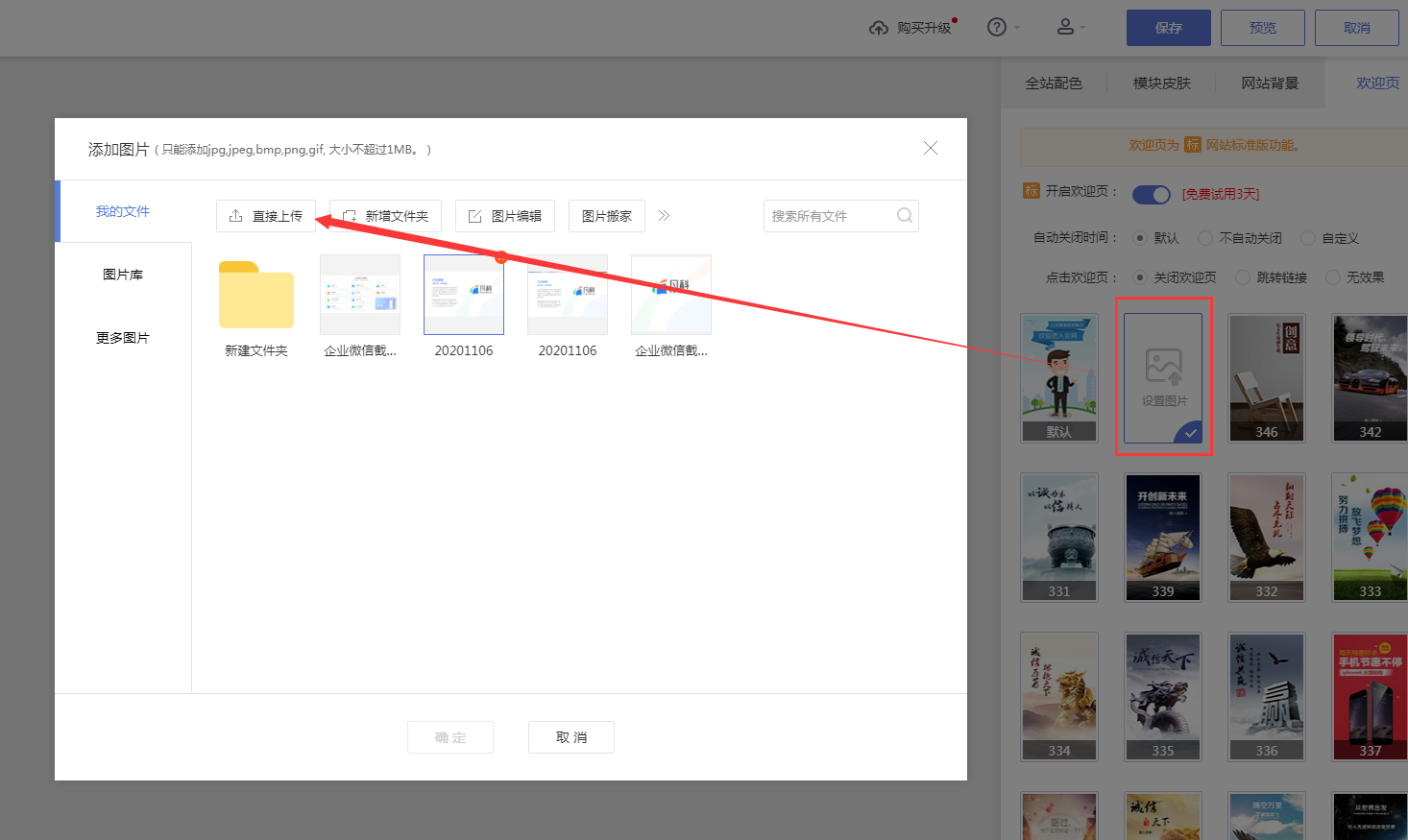Select 关闭欢迎页 radio option
Image resolution: width=1408 pixels, height=840 pixels.
(x=1140, y=277)
